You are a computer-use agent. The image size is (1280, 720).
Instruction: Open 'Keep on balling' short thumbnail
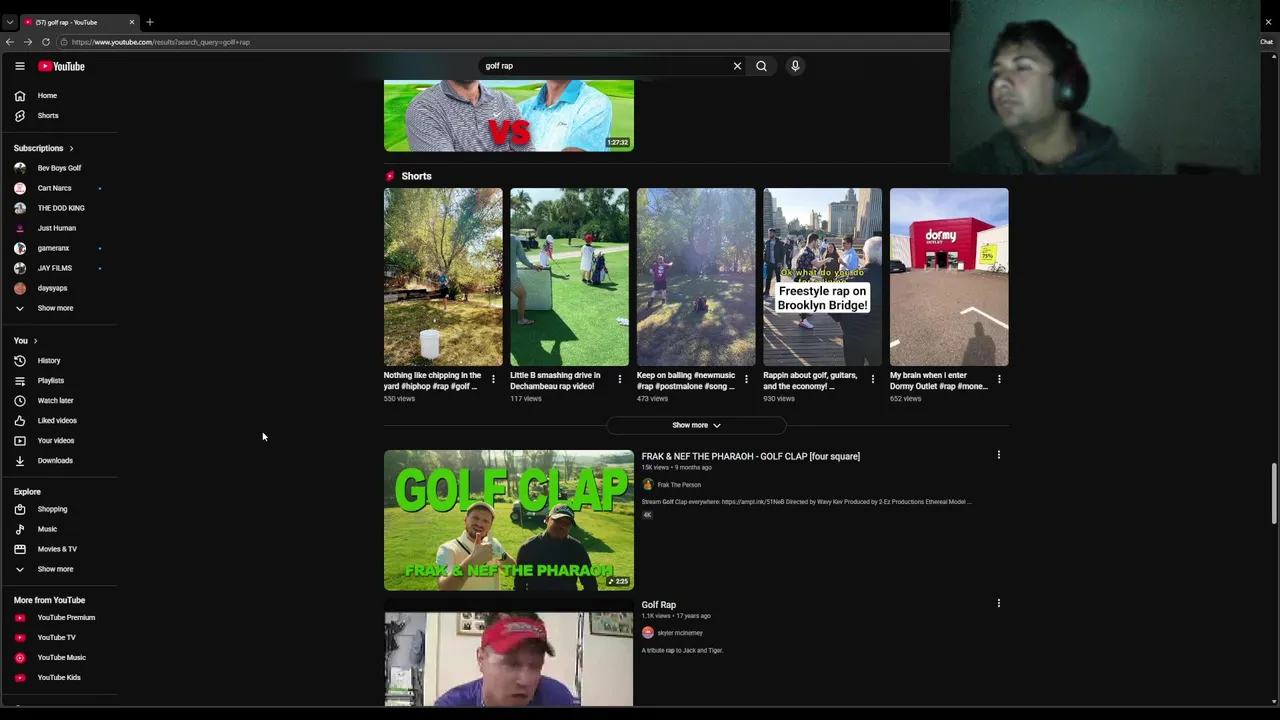[696, 277]
